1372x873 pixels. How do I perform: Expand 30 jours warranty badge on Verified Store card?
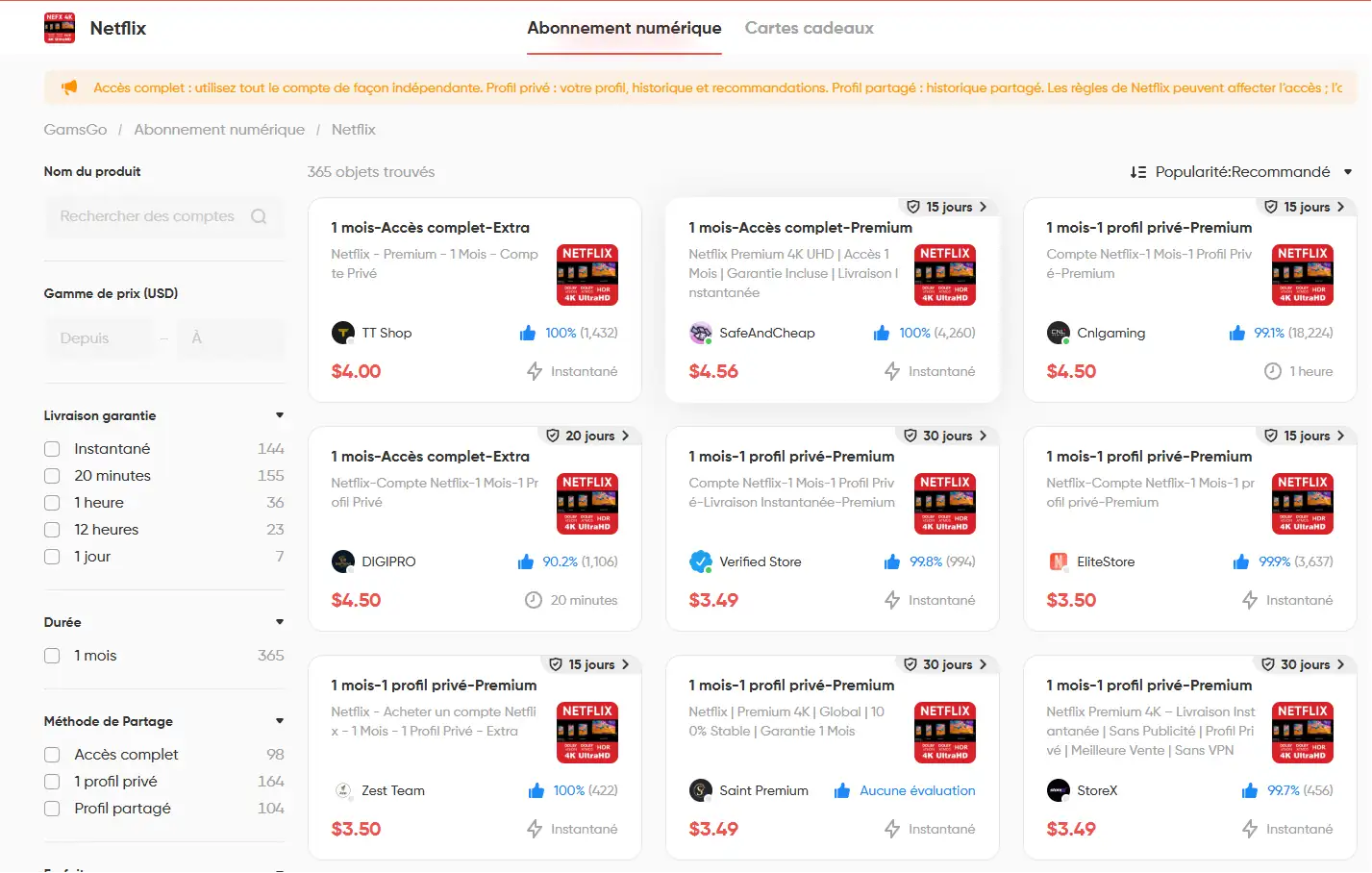947,436
